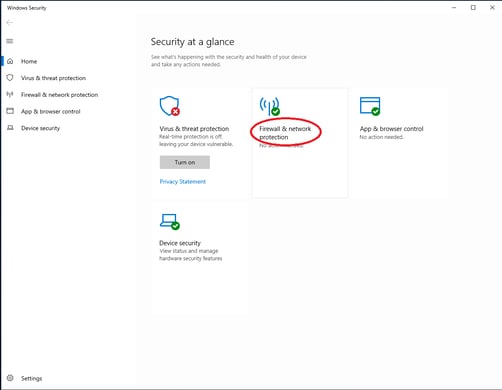Click the App & browser window sidebar icon

click(x=10, y=111)
